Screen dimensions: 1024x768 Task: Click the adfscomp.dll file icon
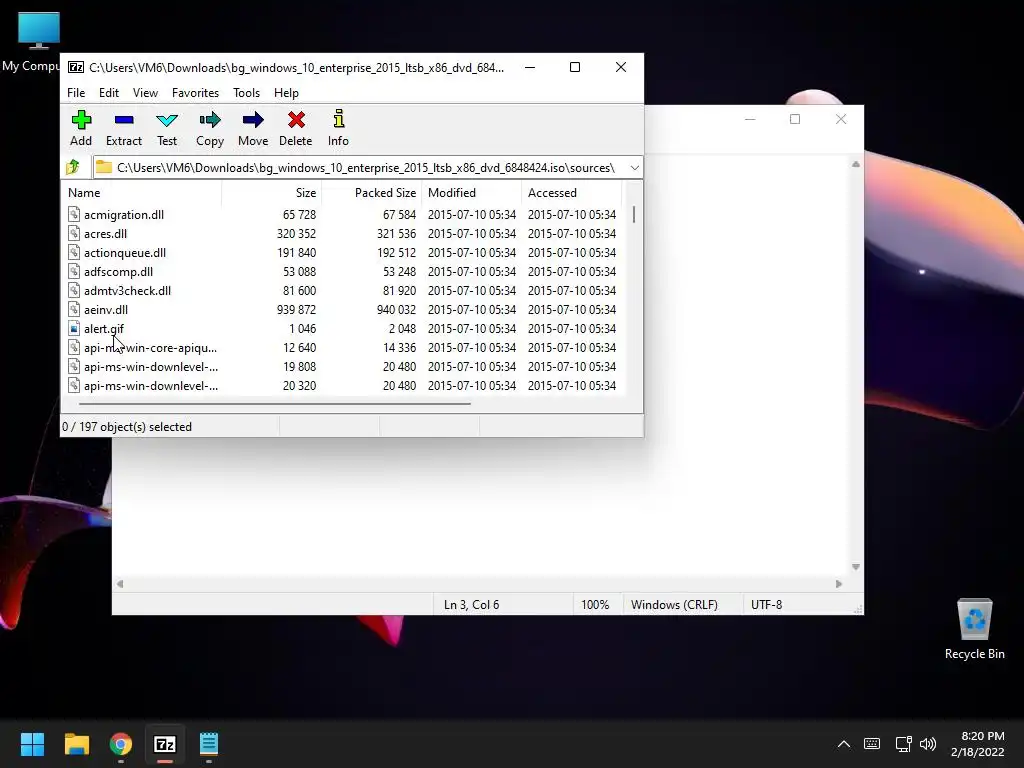[x=74, y=272]
